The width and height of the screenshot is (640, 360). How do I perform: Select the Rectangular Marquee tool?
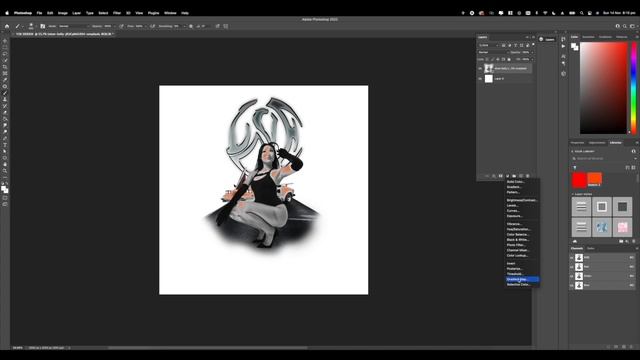click(x=5, y=47)
